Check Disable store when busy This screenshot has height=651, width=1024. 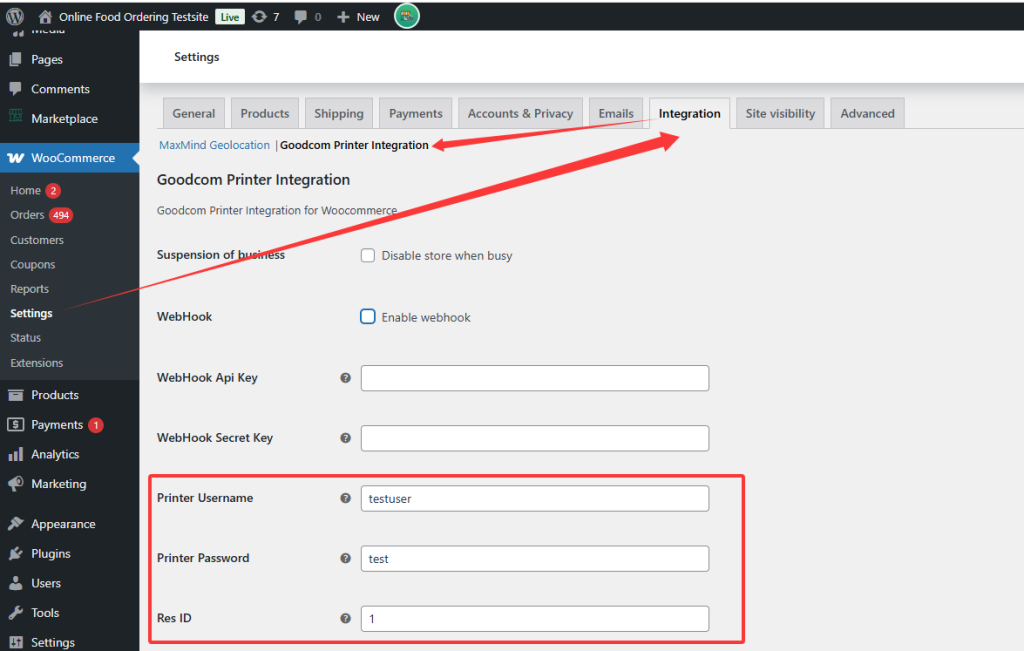(x=368, y=255)
